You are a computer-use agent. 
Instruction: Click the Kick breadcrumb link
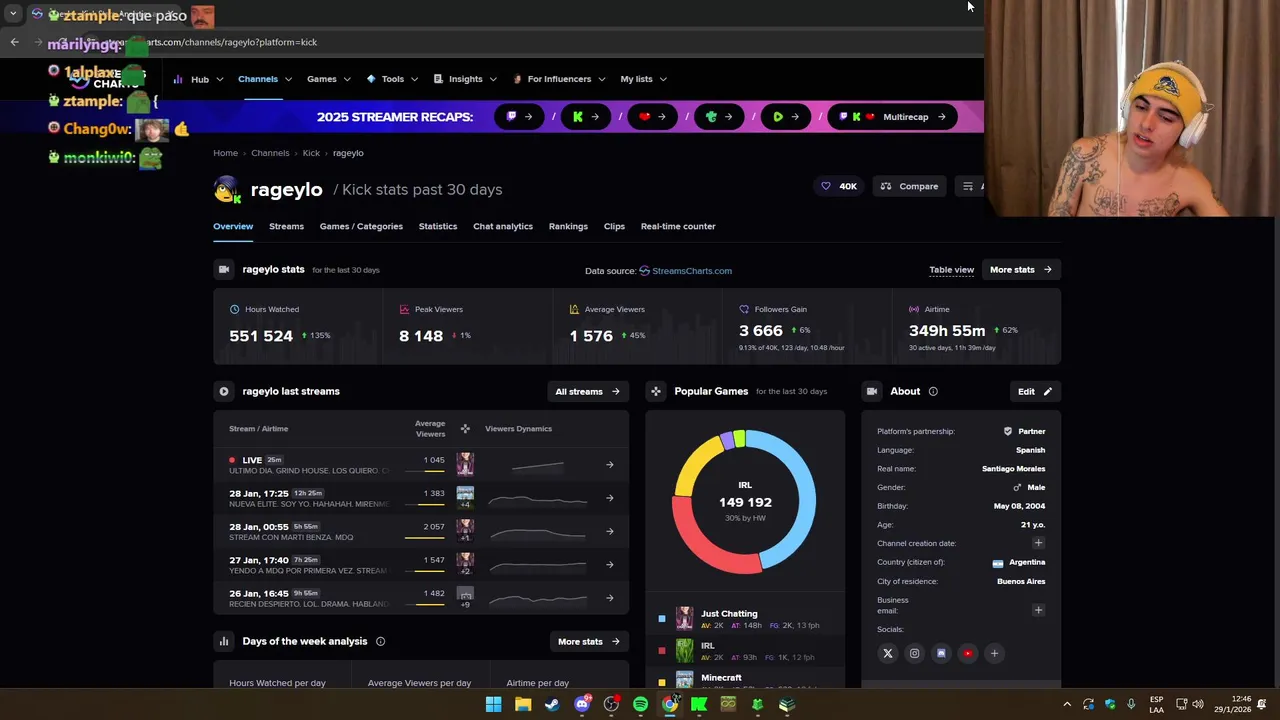tap(311, 153)
